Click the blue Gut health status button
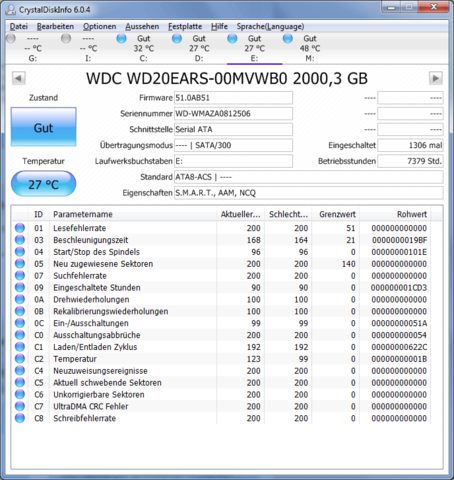 44,127
